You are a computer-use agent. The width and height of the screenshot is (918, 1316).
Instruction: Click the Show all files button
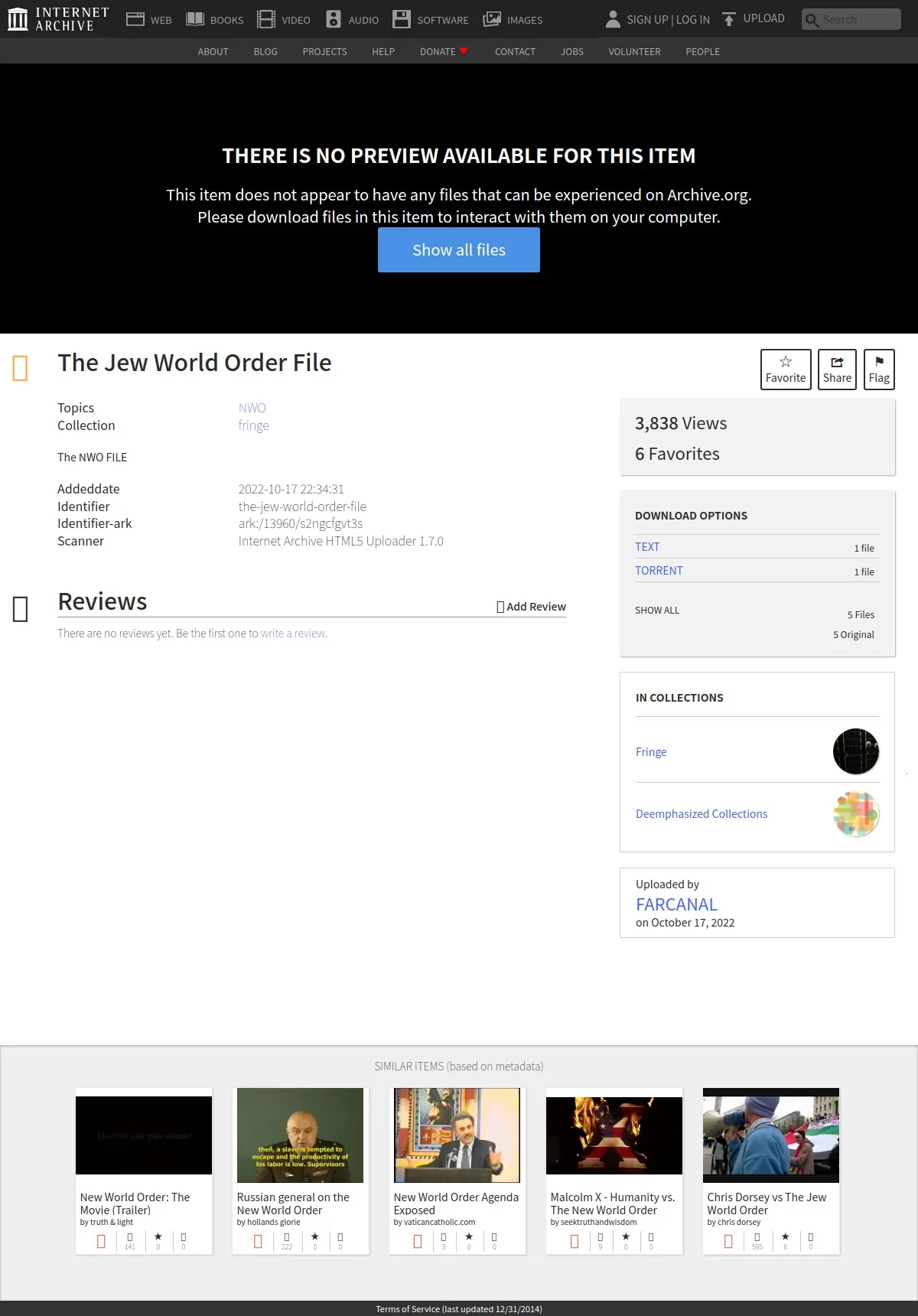click(x=459, y=249)
